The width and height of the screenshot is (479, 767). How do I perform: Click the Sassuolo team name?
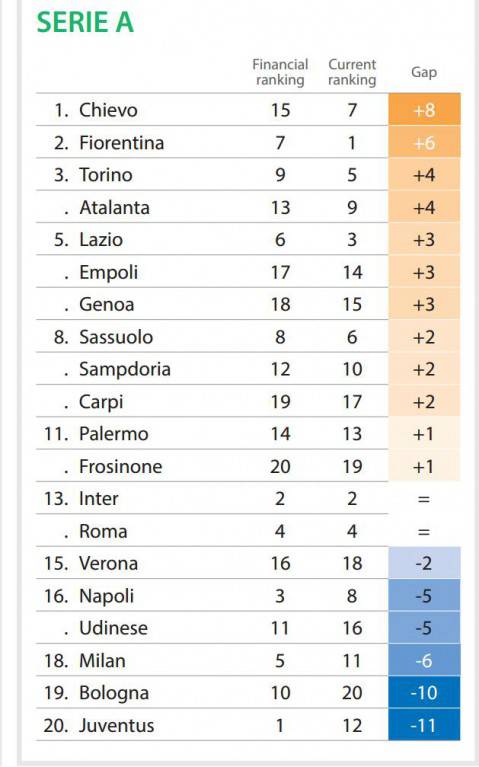[116, 337]
